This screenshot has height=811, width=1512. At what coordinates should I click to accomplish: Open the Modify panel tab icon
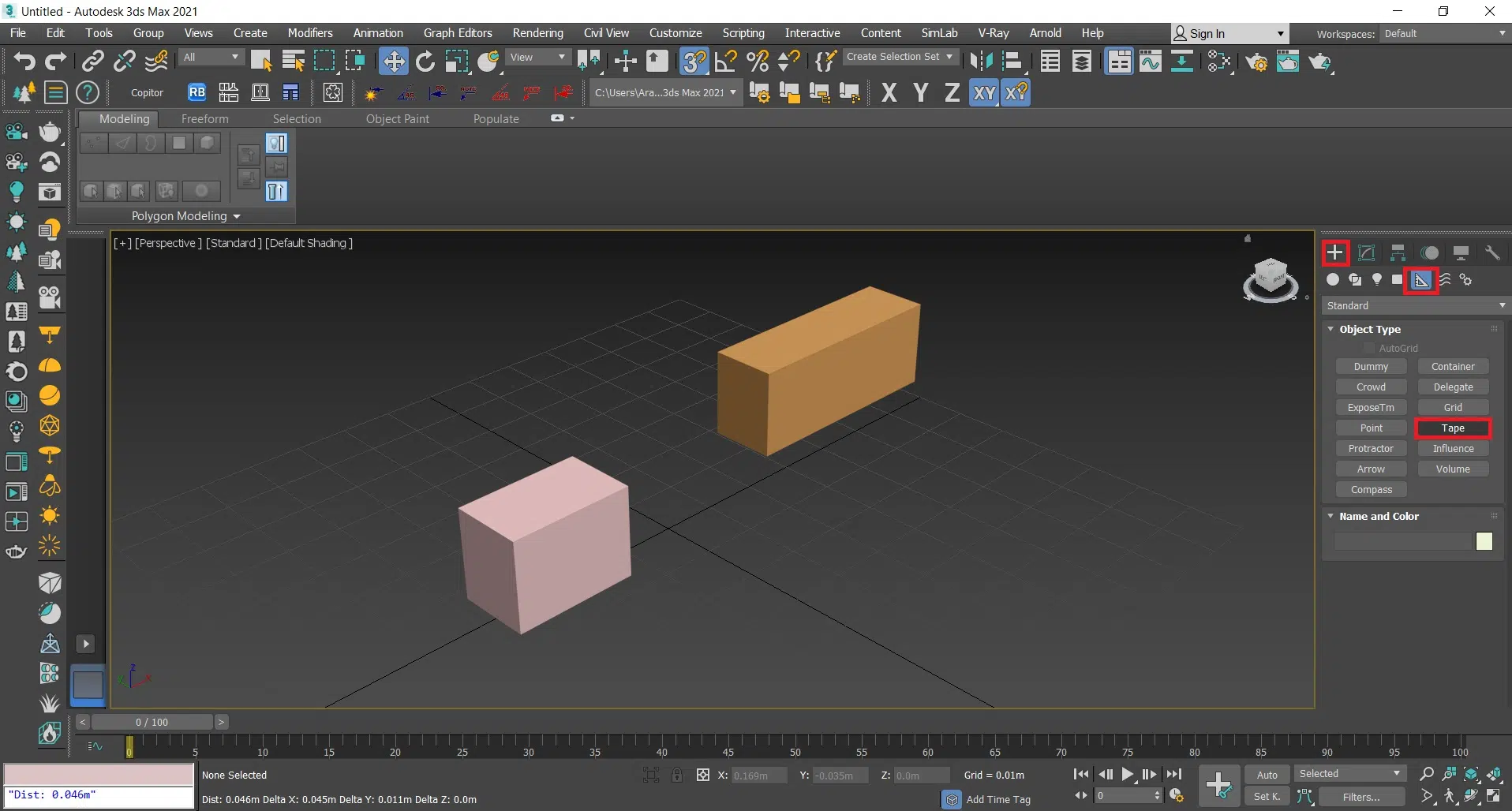pos(1367,253)
